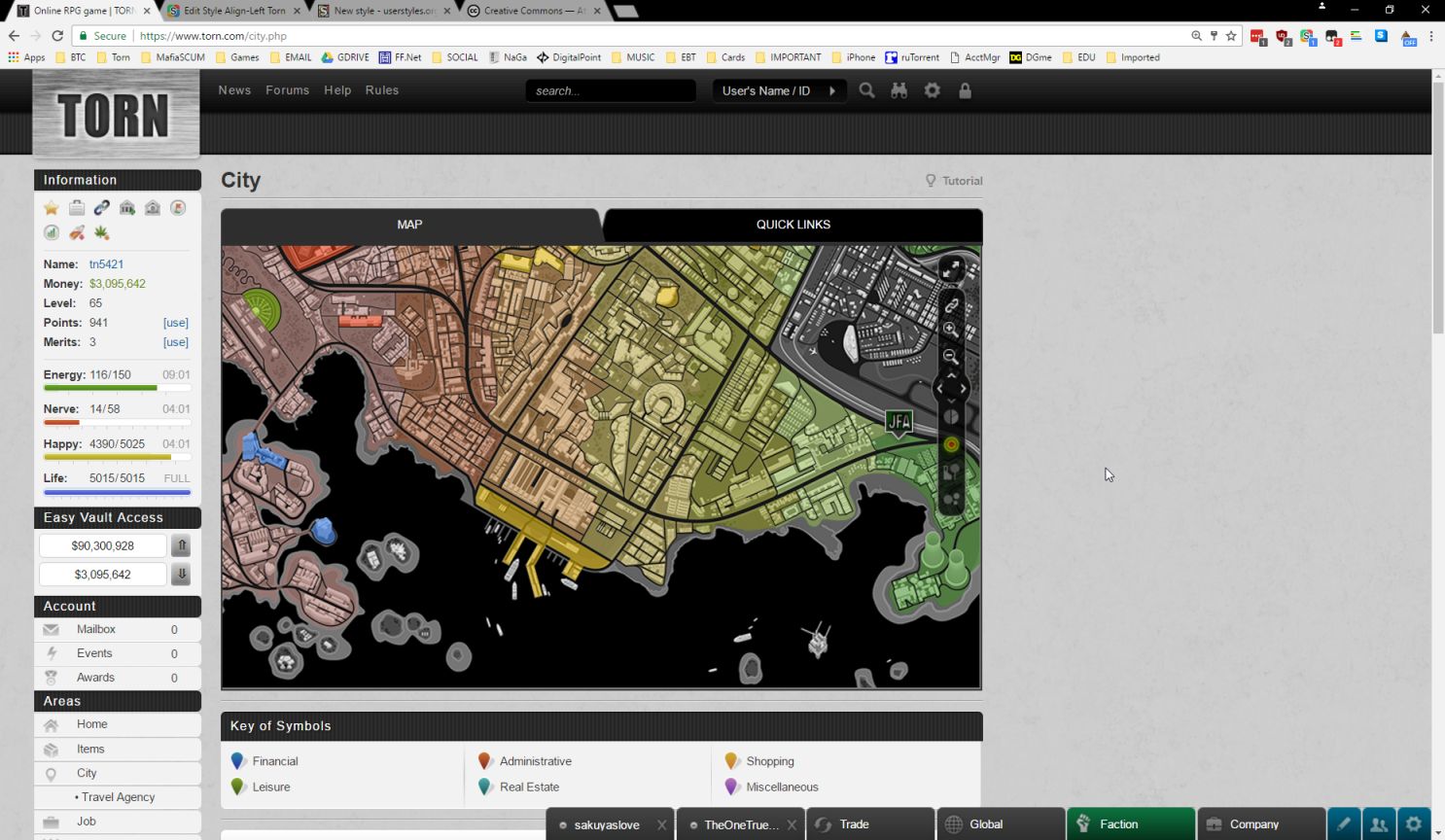Click the green Energy progress bar
This screenshot has height=840, width=1445.
[x=101, y=388]
